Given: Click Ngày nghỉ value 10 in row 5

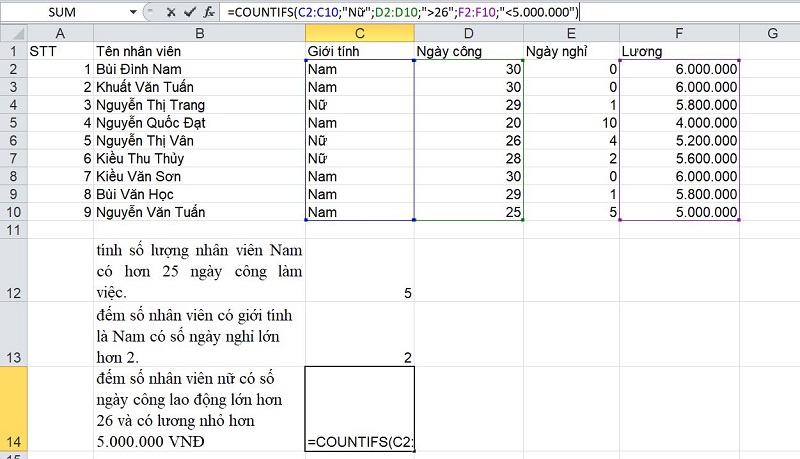Looking at the screenshot, I should (x=571, y=122).
